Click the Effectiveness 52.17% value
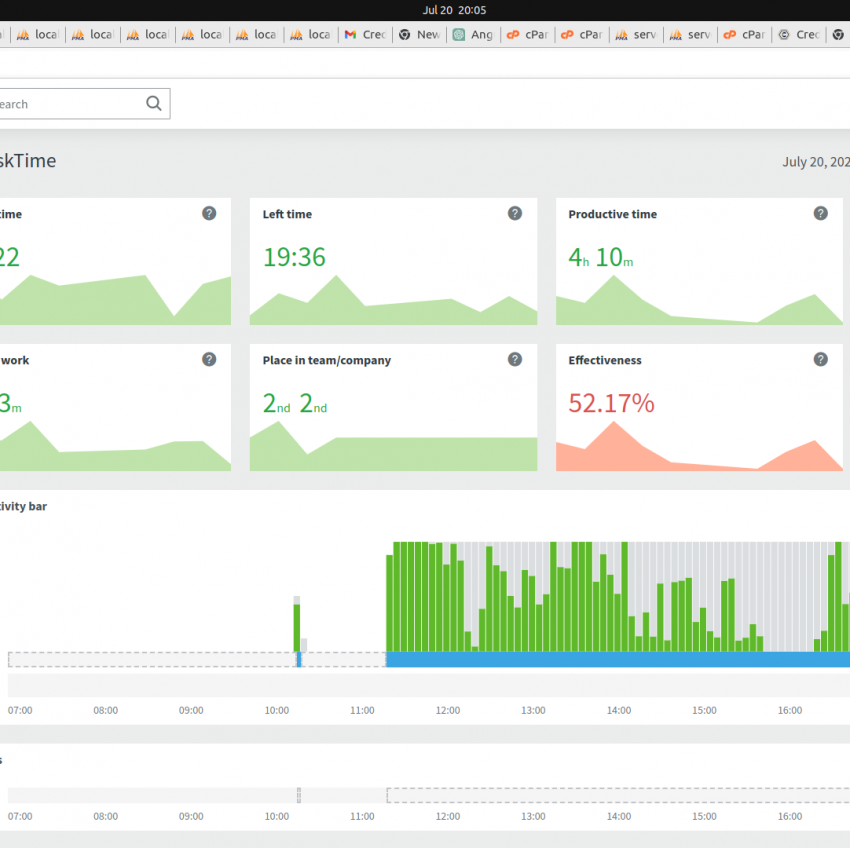This screenshot has height=848, width=850. [x=611, y=403]
